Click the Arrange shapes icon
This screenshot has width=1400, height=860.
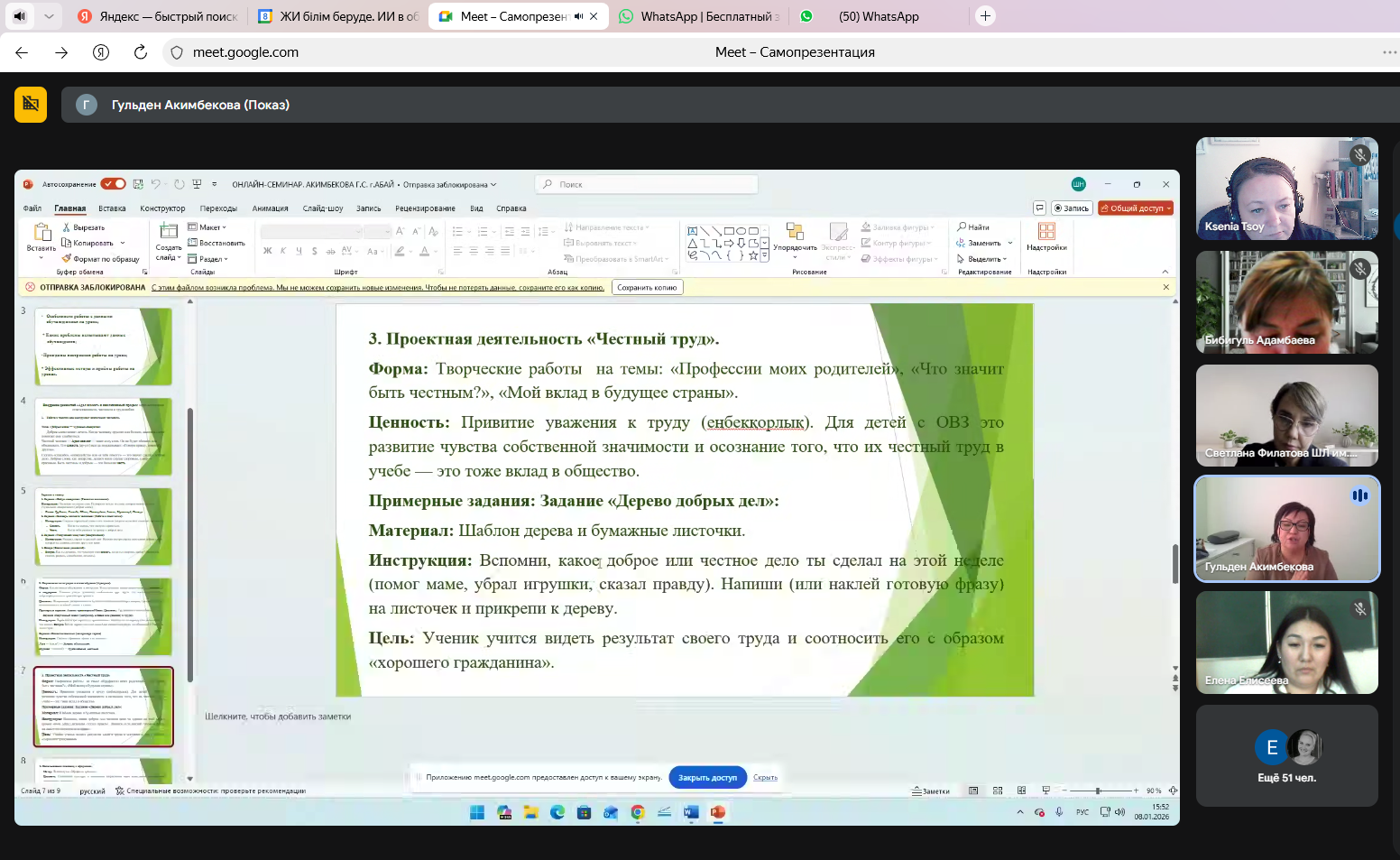(795, 232)
